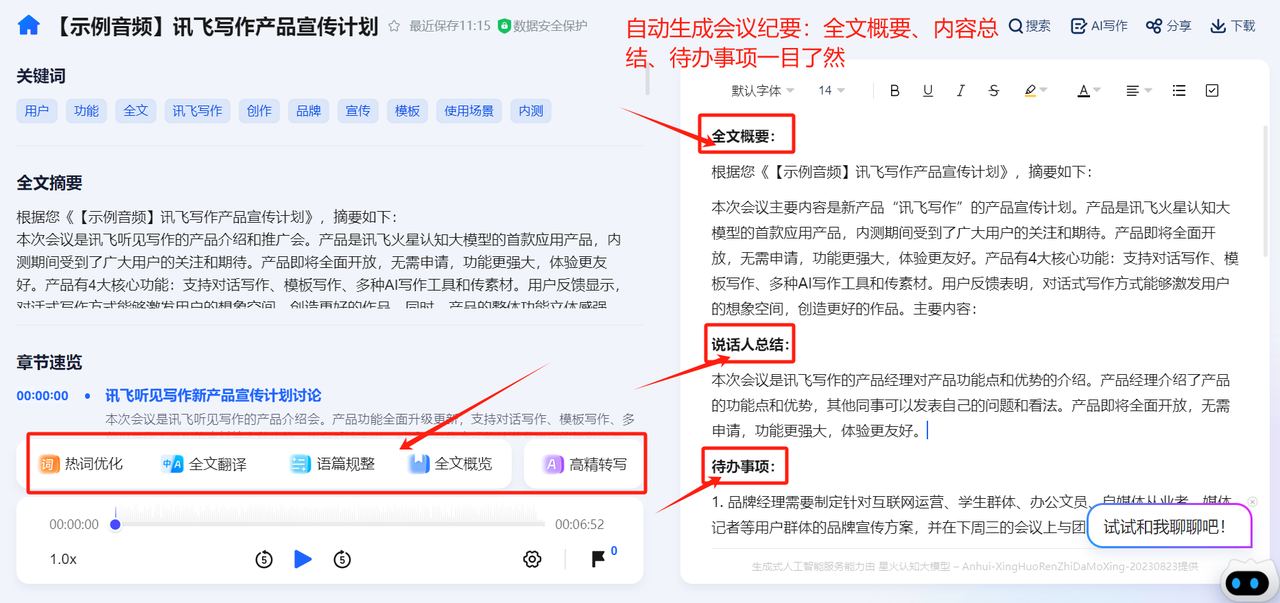This screenshot has height=603, width=1280.
Task: Select the 宣传 keyword tag
Action: (358, 111)
